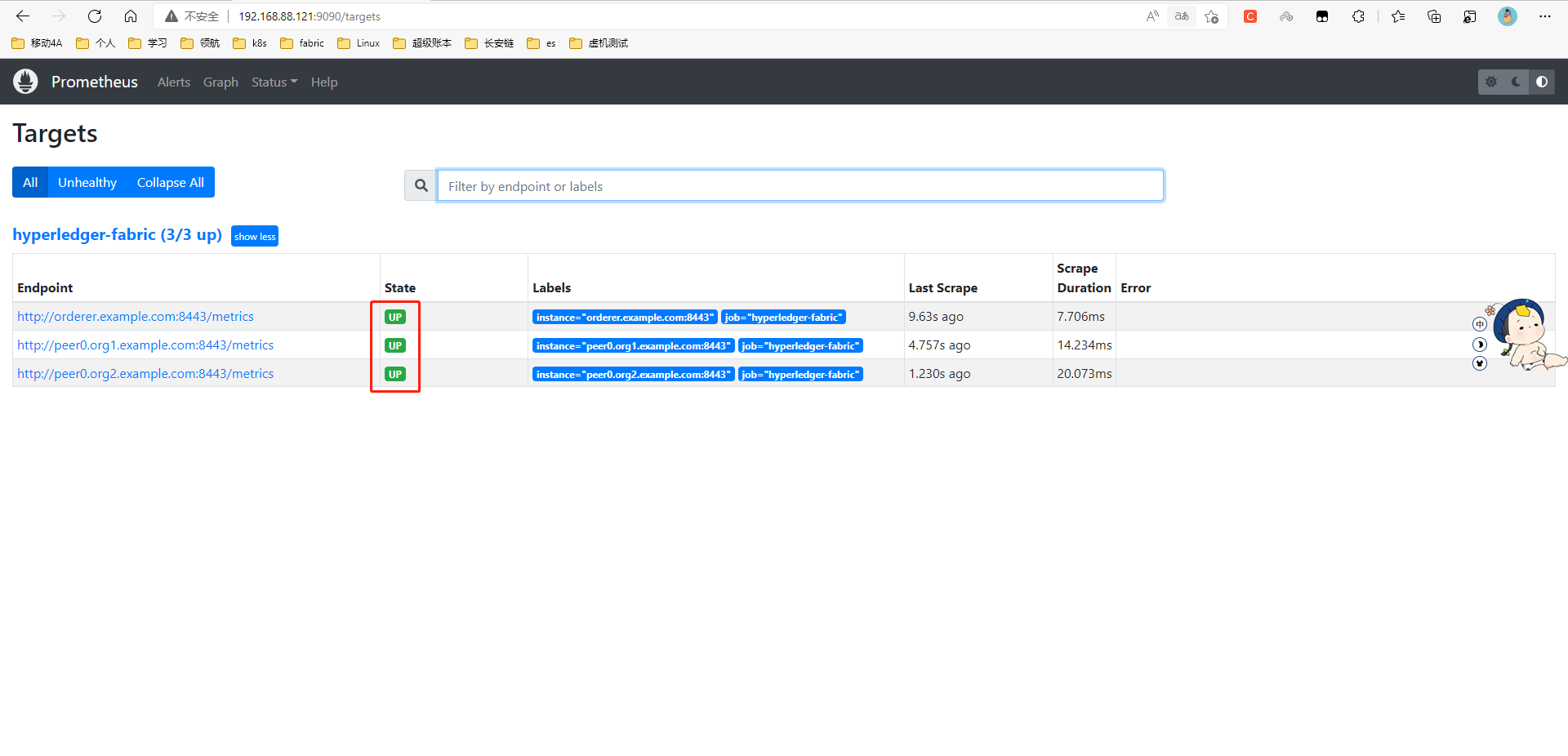
Task: Click the job label badge in orderer row
Action: click(x=783, y=317)
